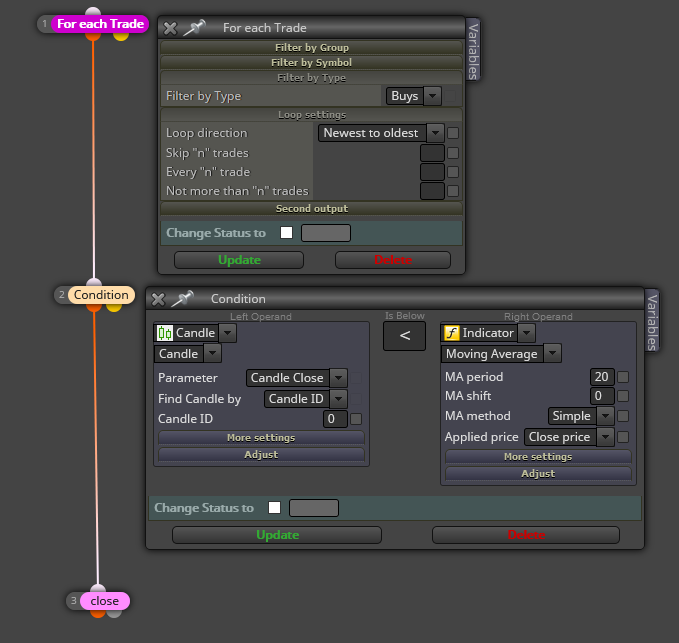Click Update in For each Trade panel
This screenshot has height=643, width=679.
coord(239,260)
